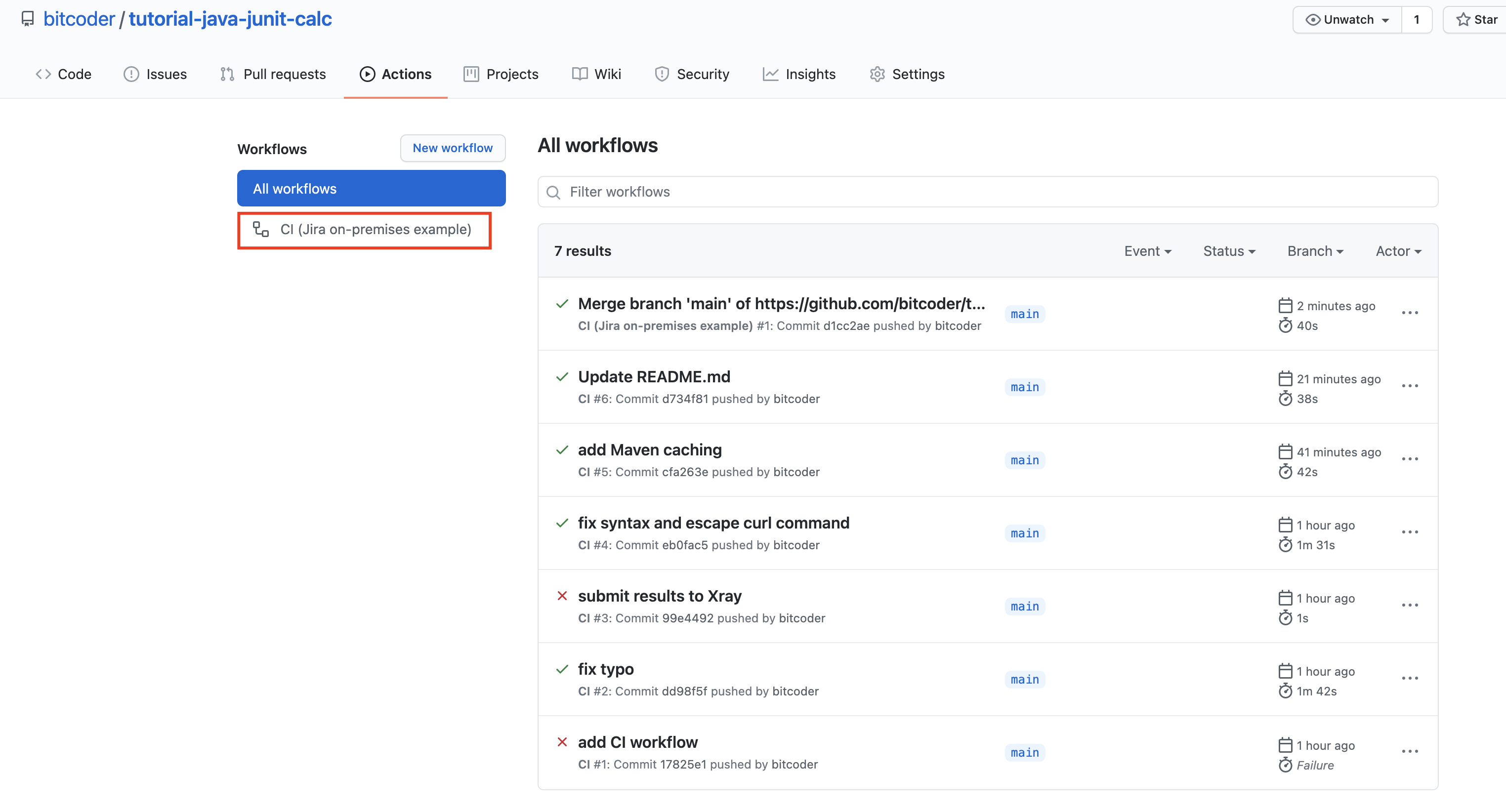The height and width of the screenshot is (812, 1506).
Task: Switch to the Issues tab
Action: coord(156,74)
